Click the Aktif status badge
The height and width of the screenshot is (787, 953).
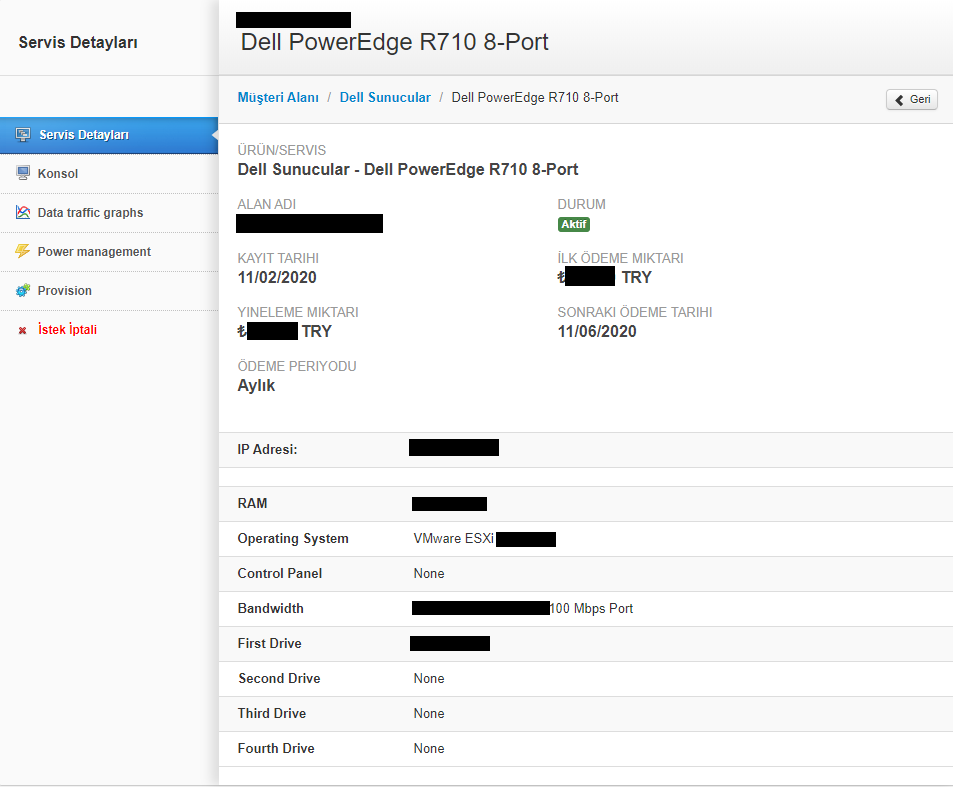coord(574,224)
